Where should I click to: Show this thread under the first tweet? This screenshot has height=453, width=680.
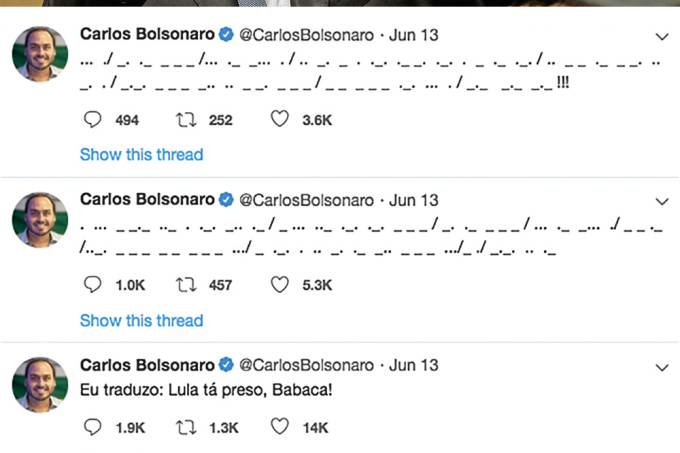coord(141,154)
